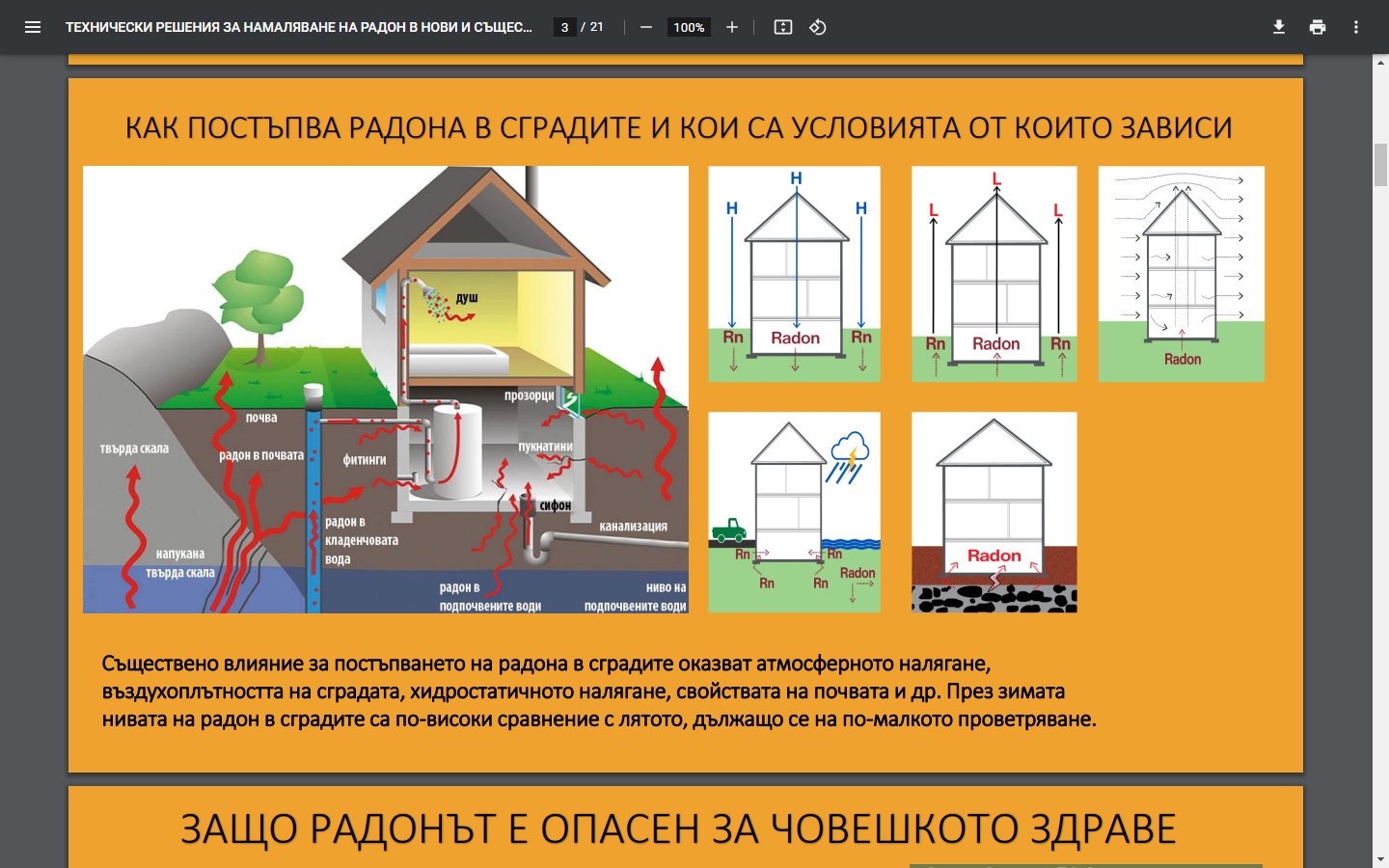
Task: Grab the vertical scrollbar thumb
Action: click(1380, 164)
